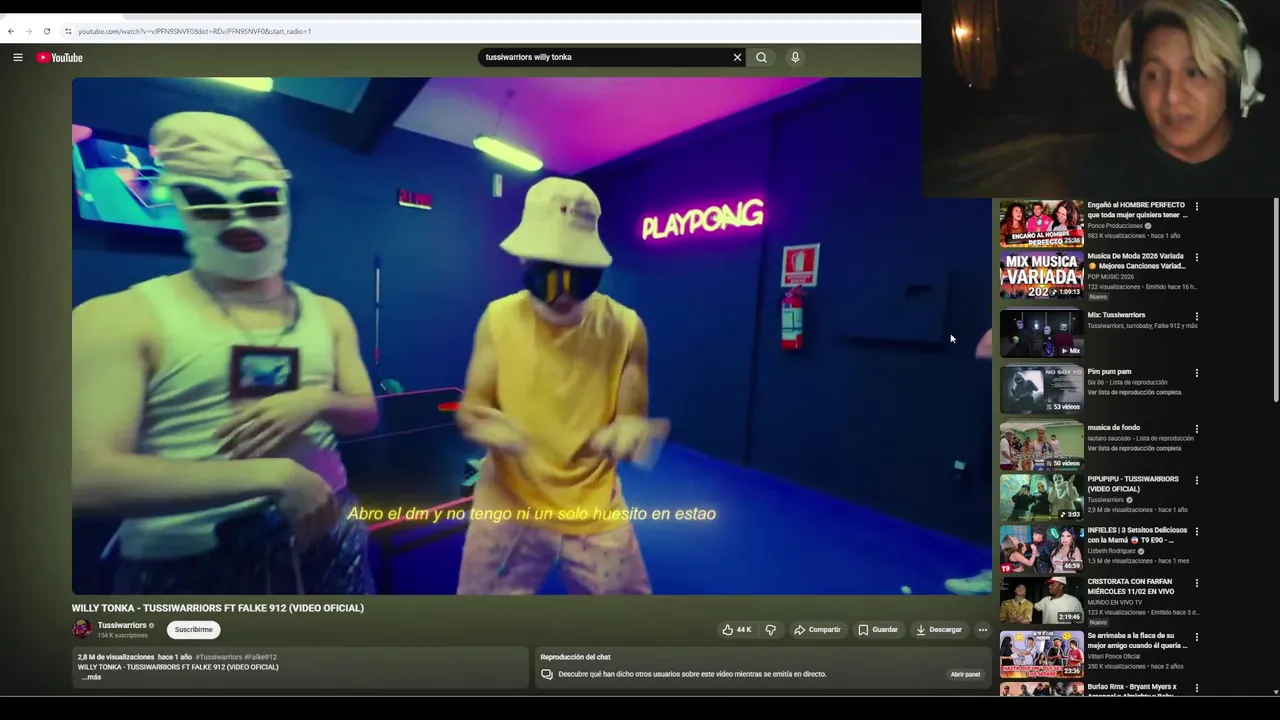
Task: Open the Mix: Tussiwarriors thumbnail
Action: pyautogui.click(x=1041, y=334)
